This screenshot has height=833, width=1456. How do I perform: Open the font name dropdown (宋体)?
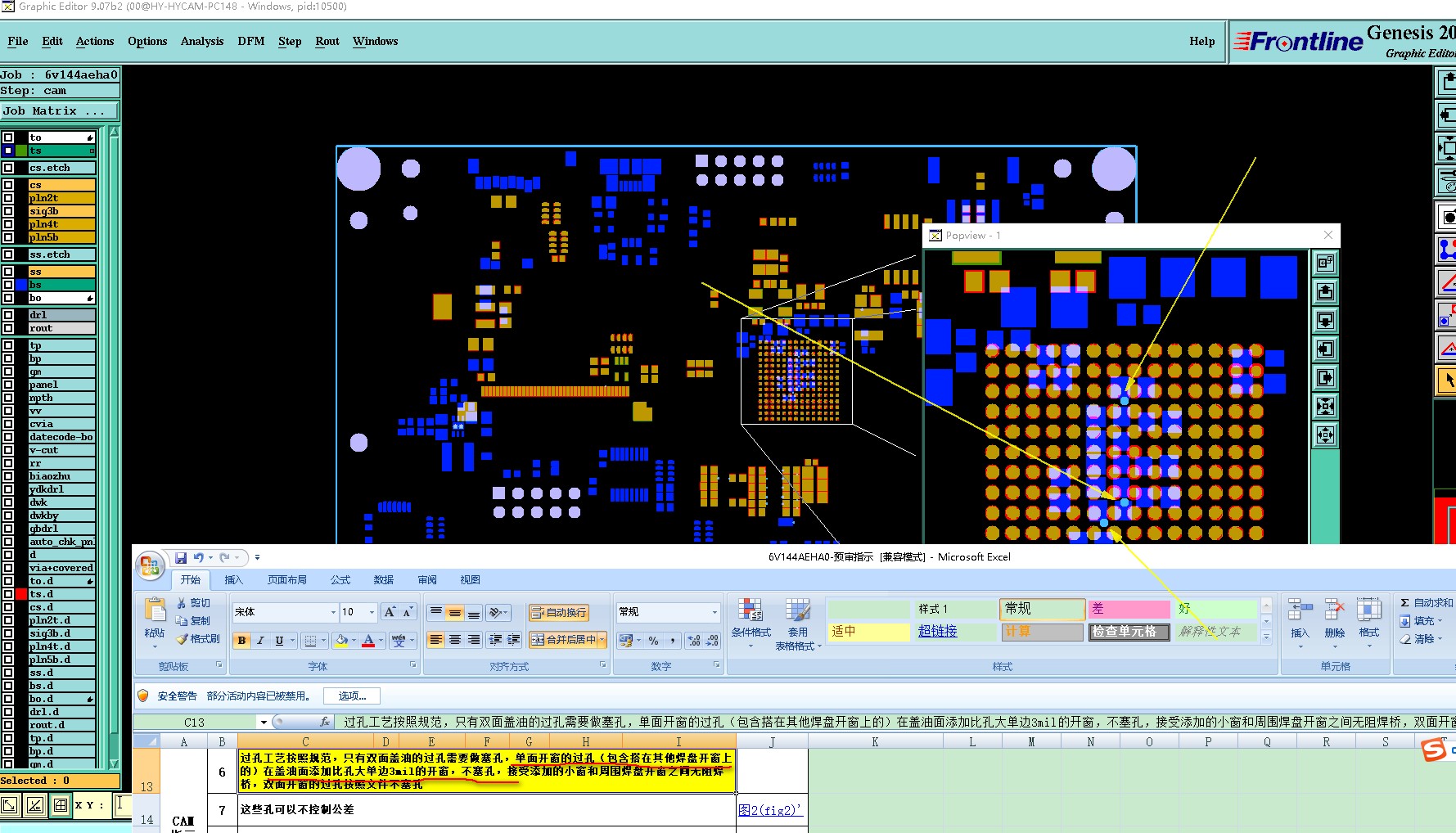click(333, 612)
